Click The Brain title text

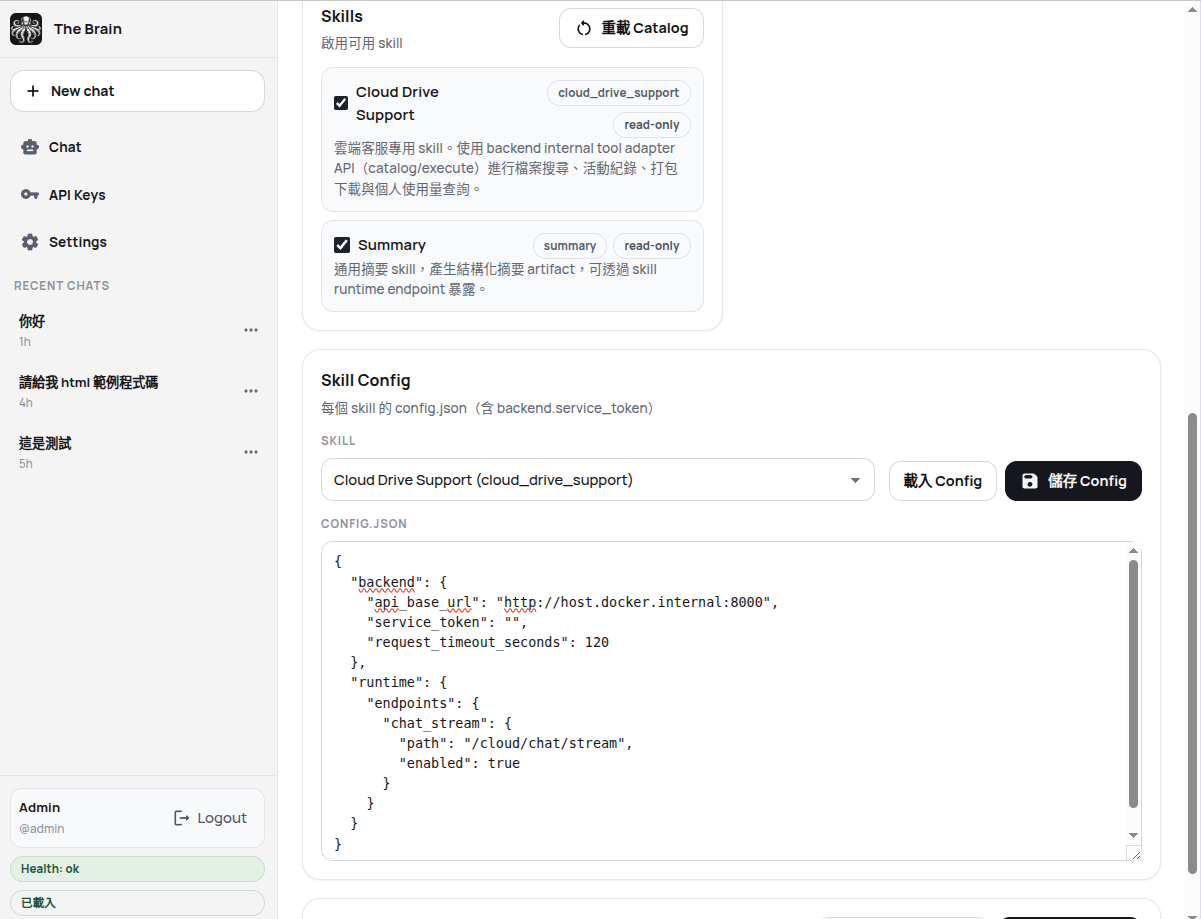click(88, 29)
